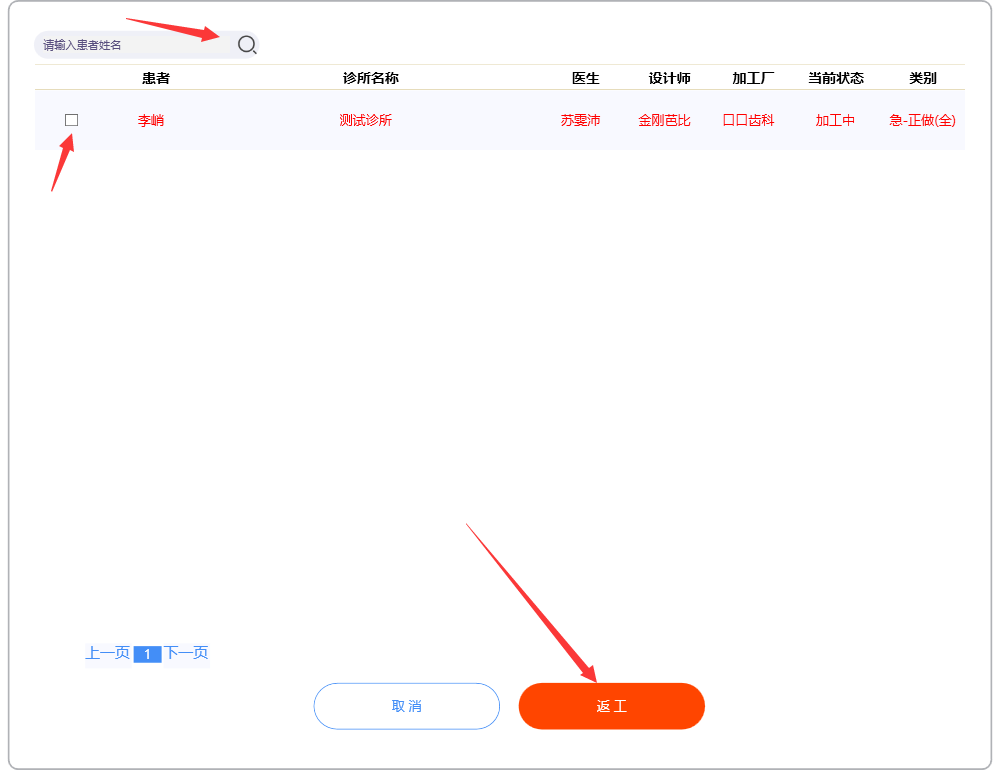Click patient name 李峭 in the row
This screenshot has height=770, width=1000.
pos(151,120)
